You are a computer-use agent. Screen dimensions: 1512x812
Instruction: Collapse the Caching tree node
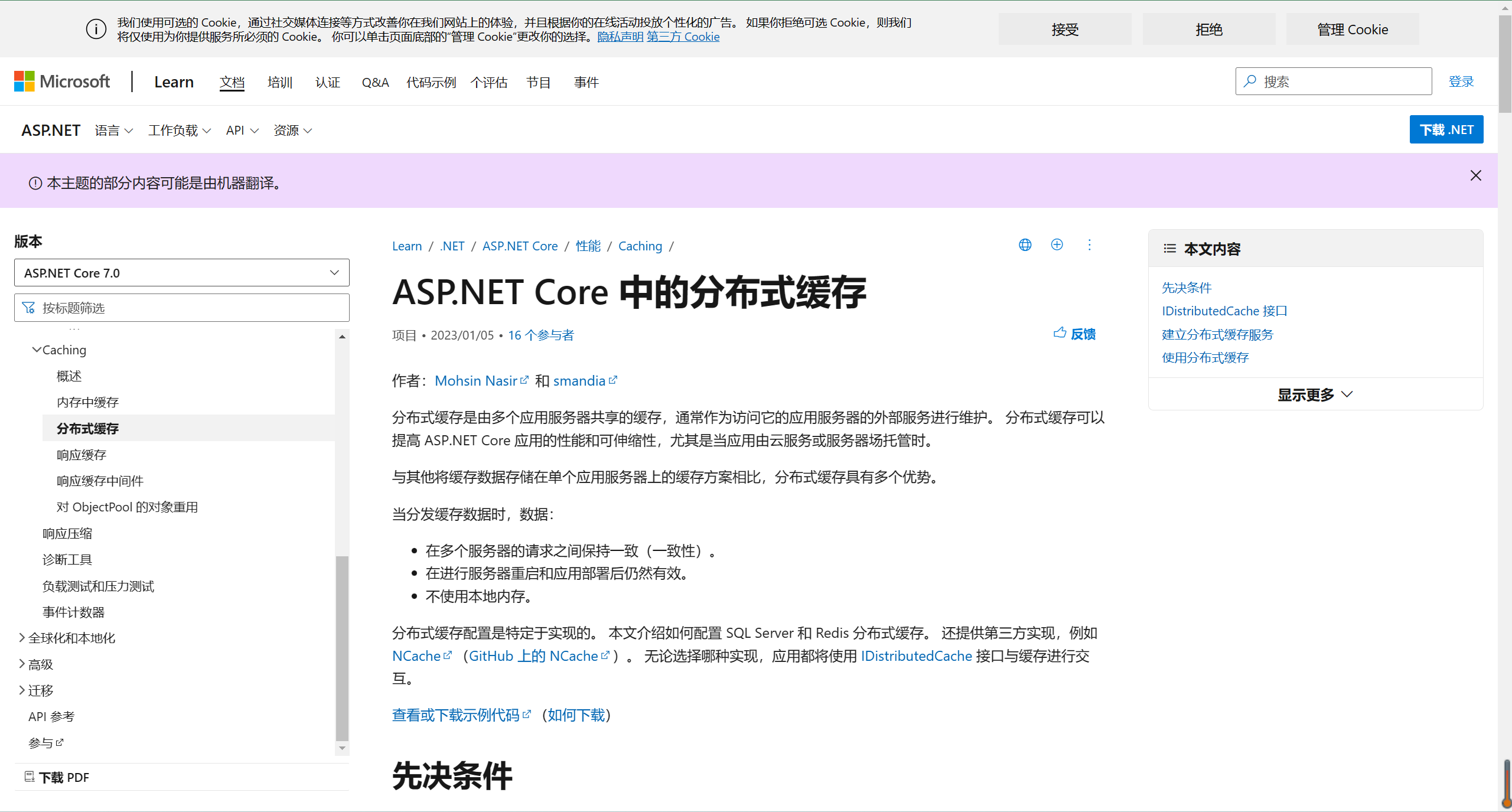[x=37, y=350]
